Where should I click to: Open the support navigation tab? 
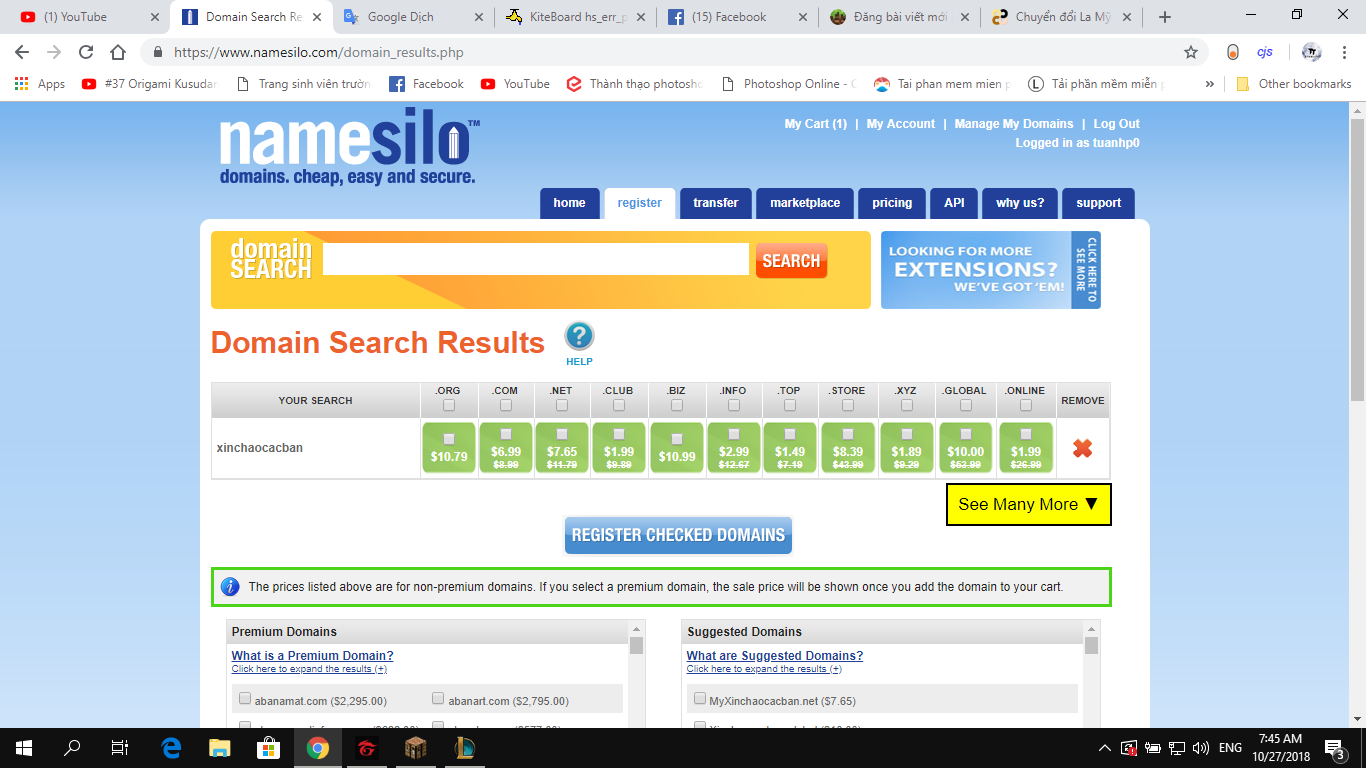click(x=1099, y=203)
